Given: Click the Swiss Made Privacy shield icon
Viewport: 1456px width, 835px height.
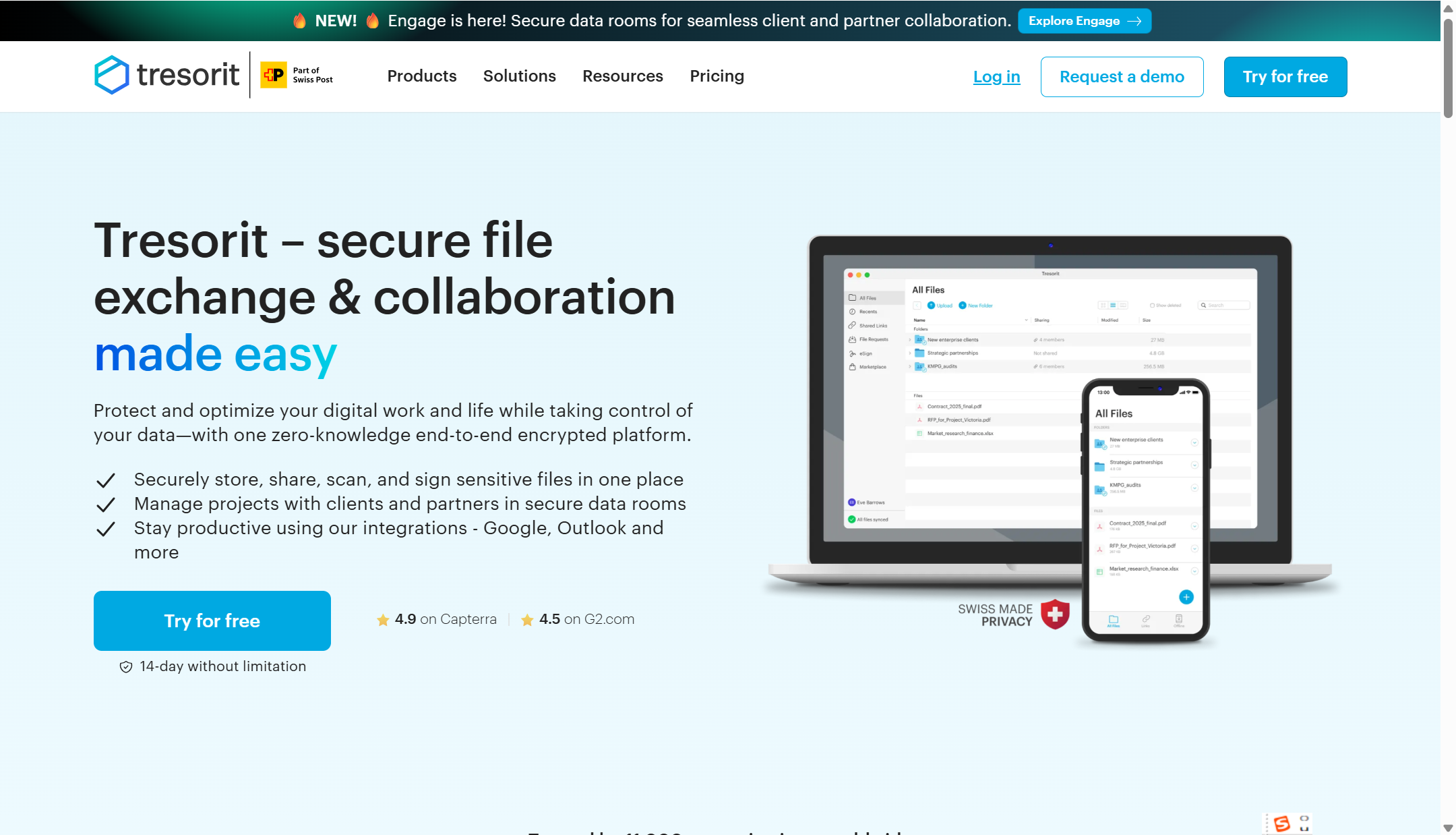Looking at the screenshot, I should (1055, 614).
